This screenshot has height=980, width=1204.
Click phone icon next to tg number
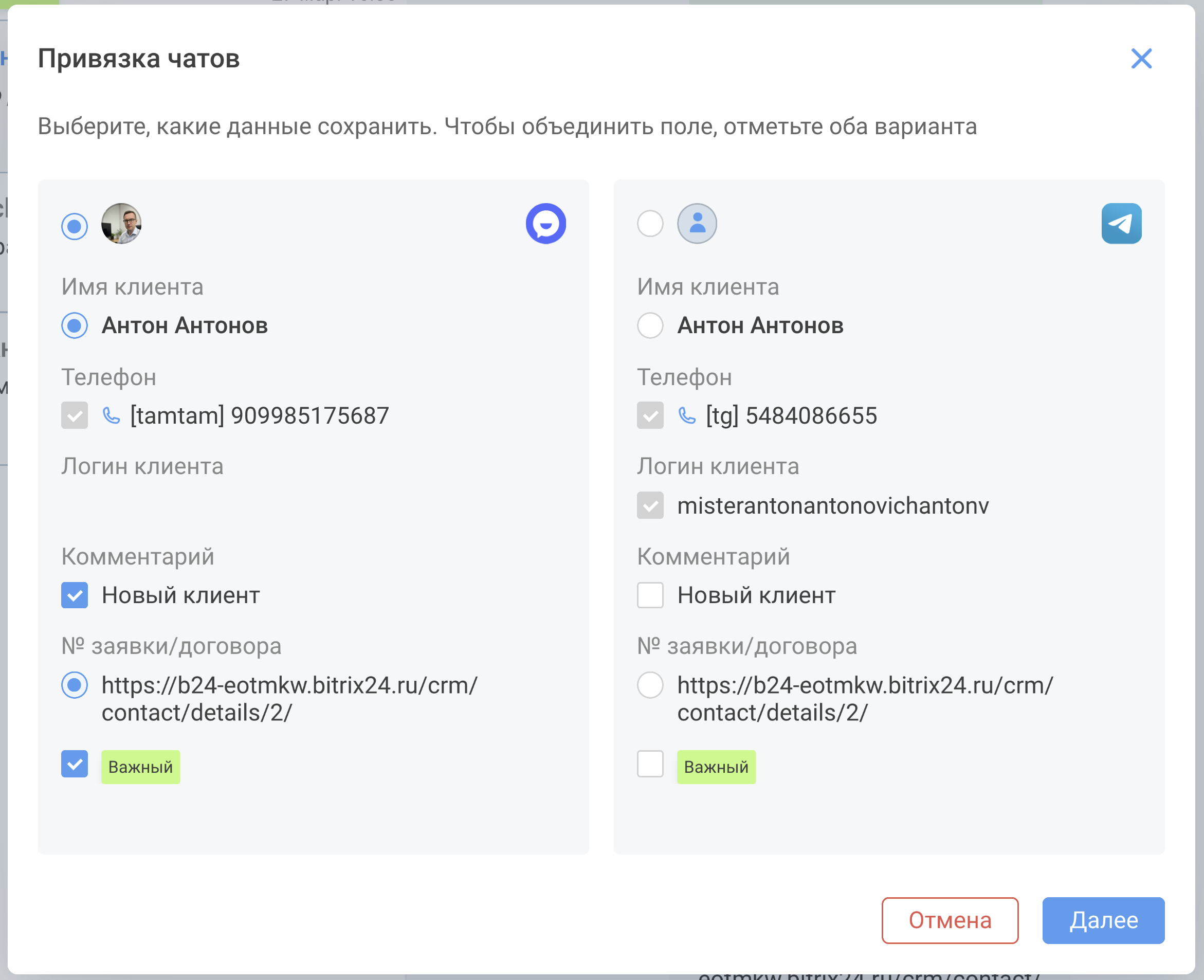[x=687, y=416]
